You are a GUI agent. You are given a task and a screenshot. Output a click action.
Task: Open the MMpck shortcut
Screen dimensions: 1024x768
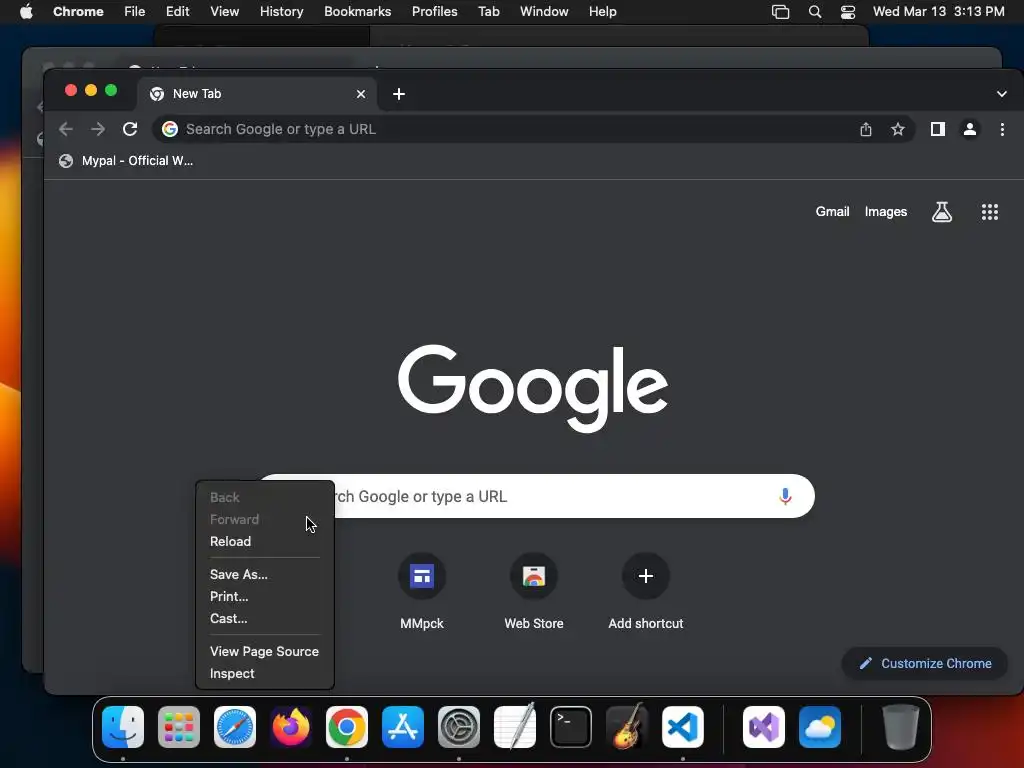[422, 592]
